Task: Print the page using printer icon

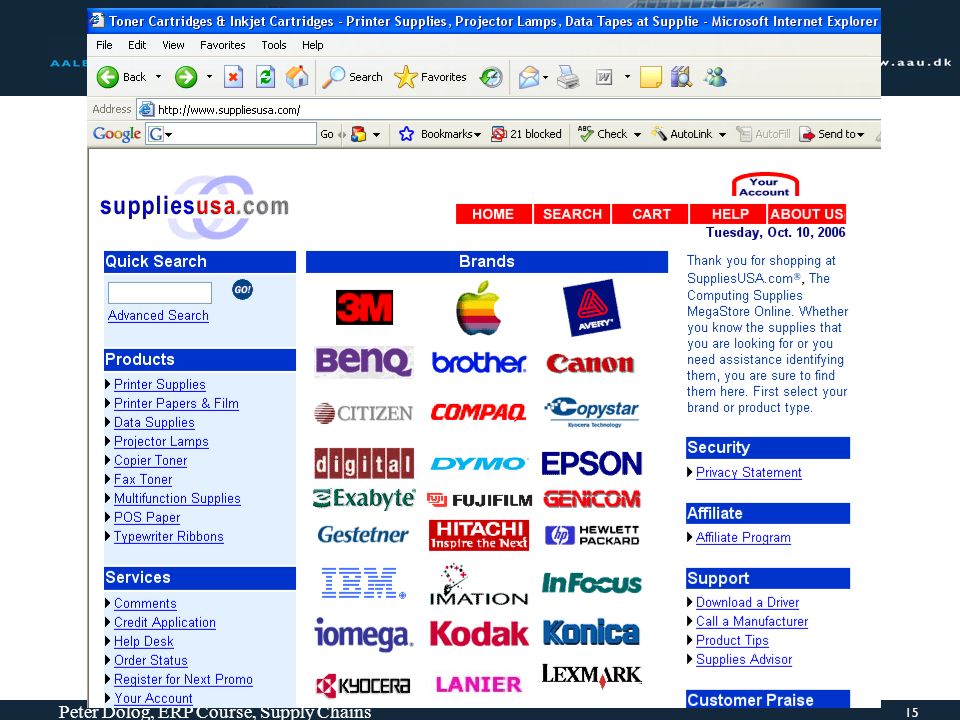Action: pyautogui.click(x=568, y=77)
